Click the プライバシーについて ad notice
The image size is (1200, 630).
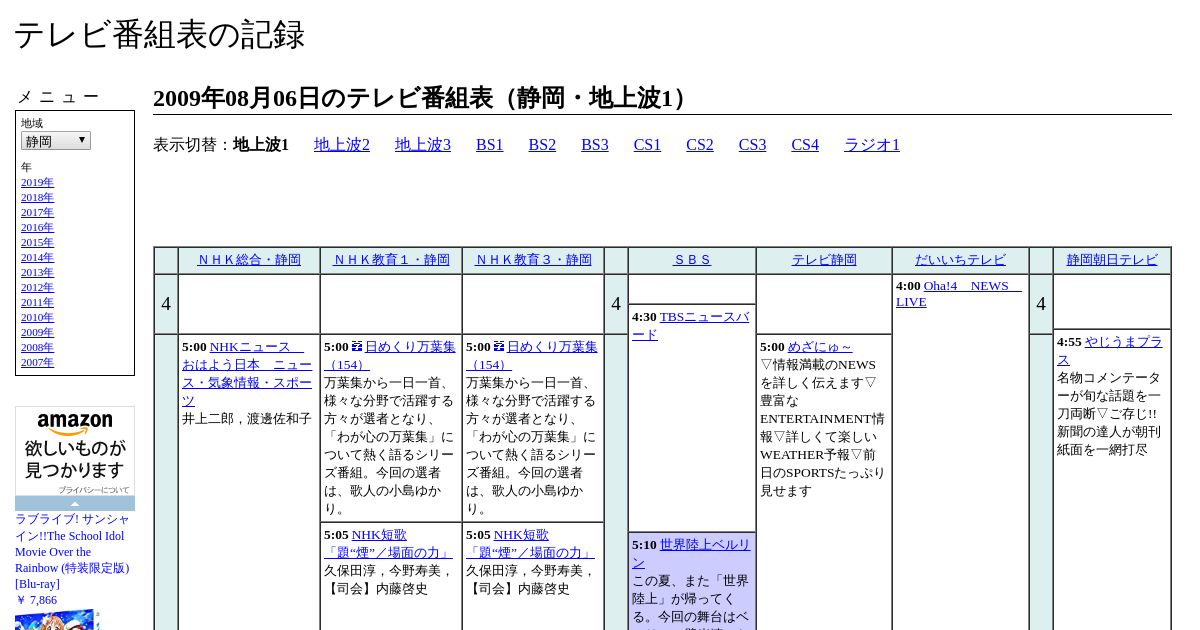pyautogui.click(x=94, y=490)
